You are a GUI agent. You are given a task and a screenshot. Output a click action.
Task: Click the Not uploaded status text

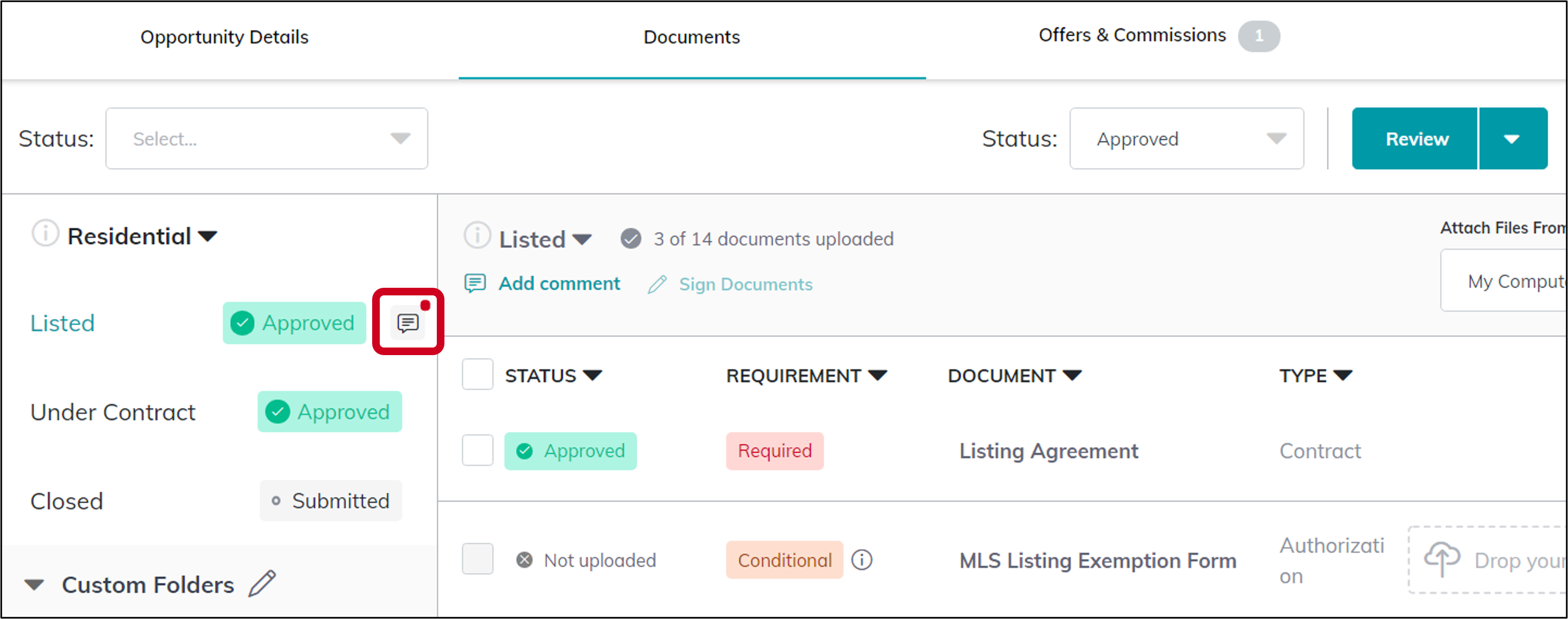click(600, 560)
